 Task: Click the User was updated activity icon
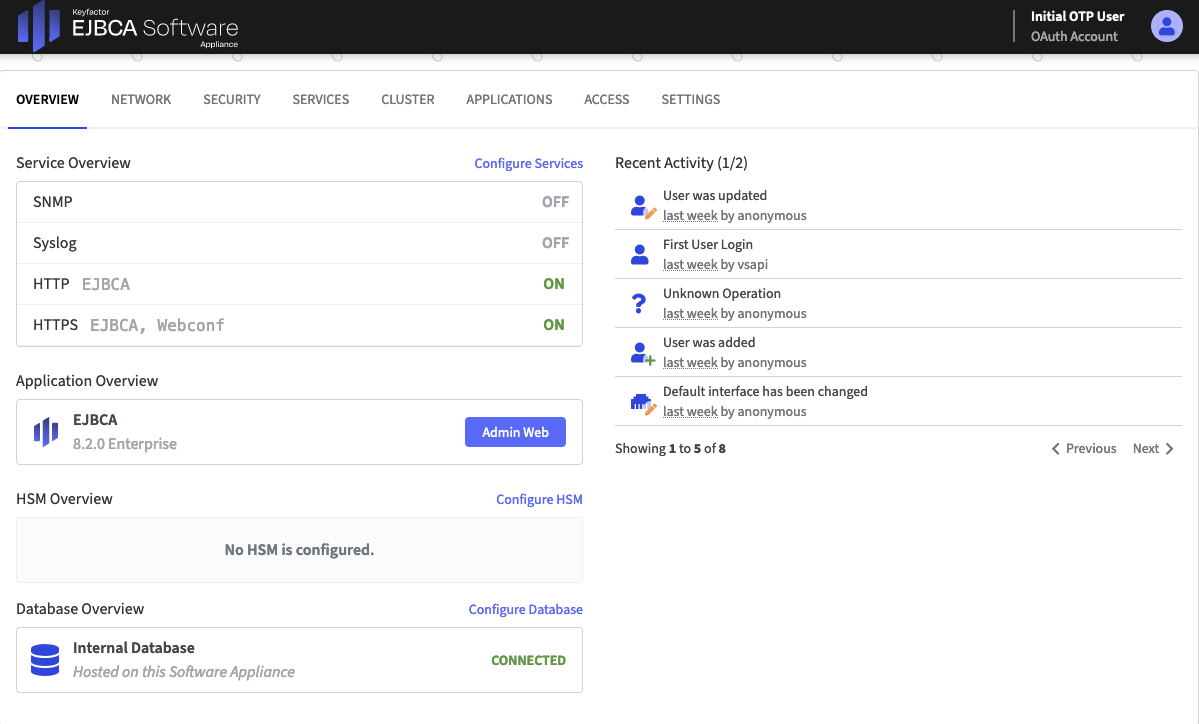[x=642, y=206]
